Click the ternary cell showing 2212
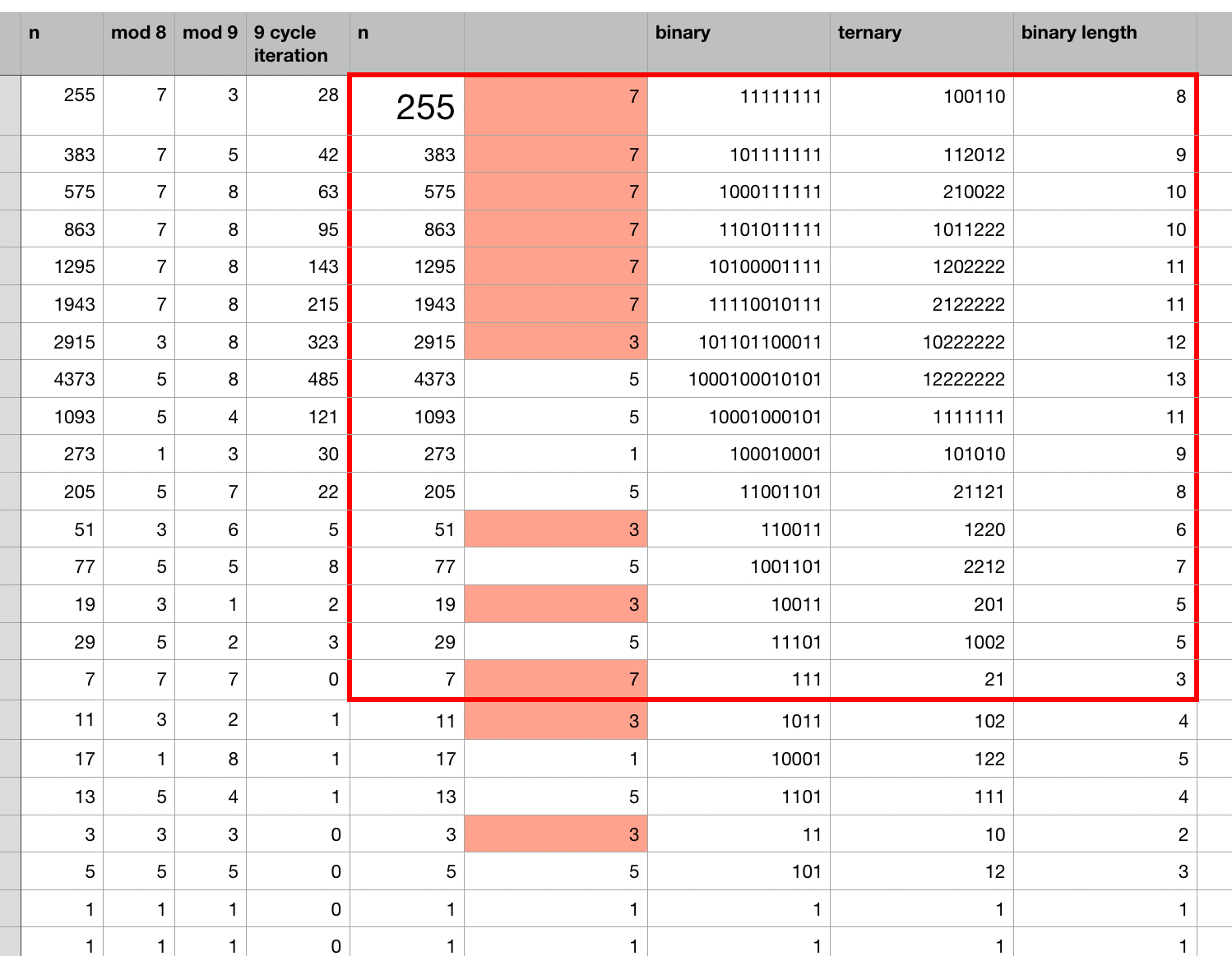 [x=920, y=567]
